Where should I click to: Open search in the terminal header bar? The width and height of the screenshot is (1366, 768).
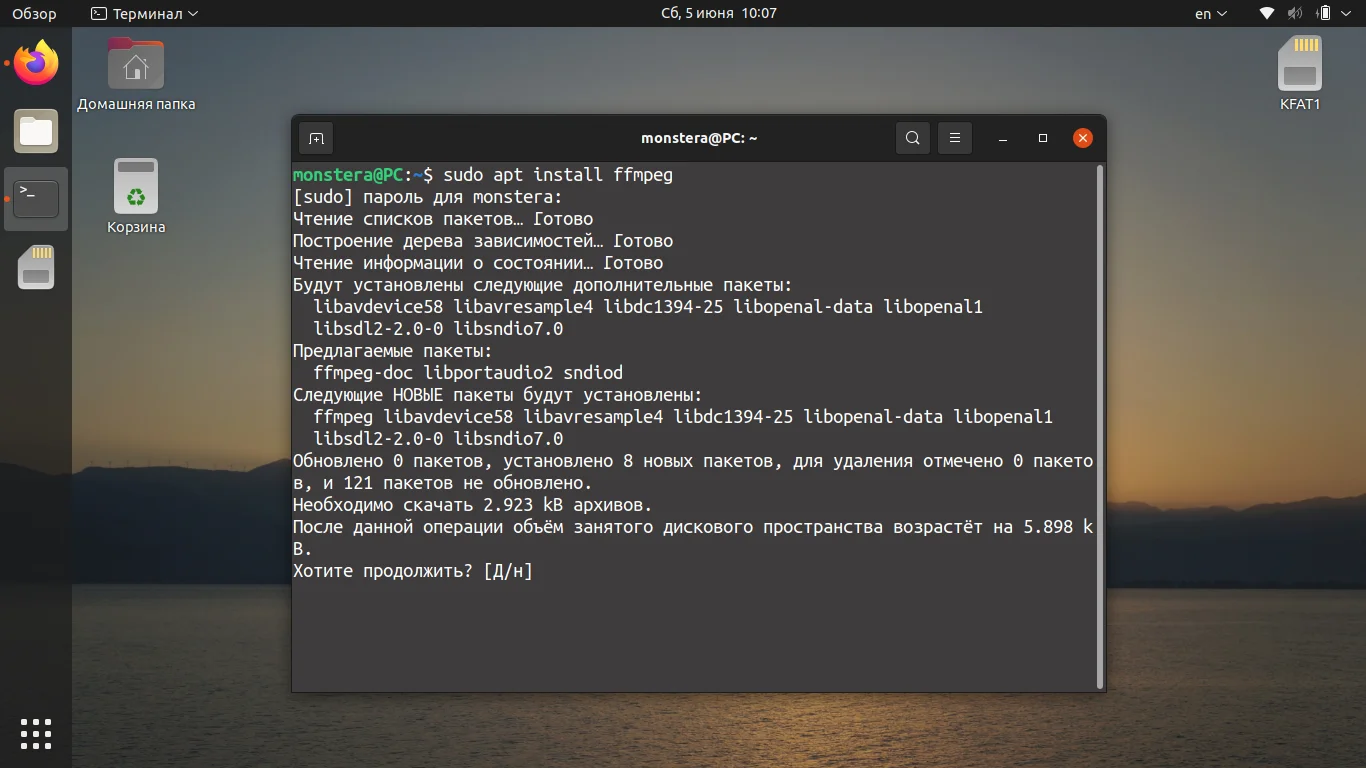pyautogui.click(x=912, y=138)
